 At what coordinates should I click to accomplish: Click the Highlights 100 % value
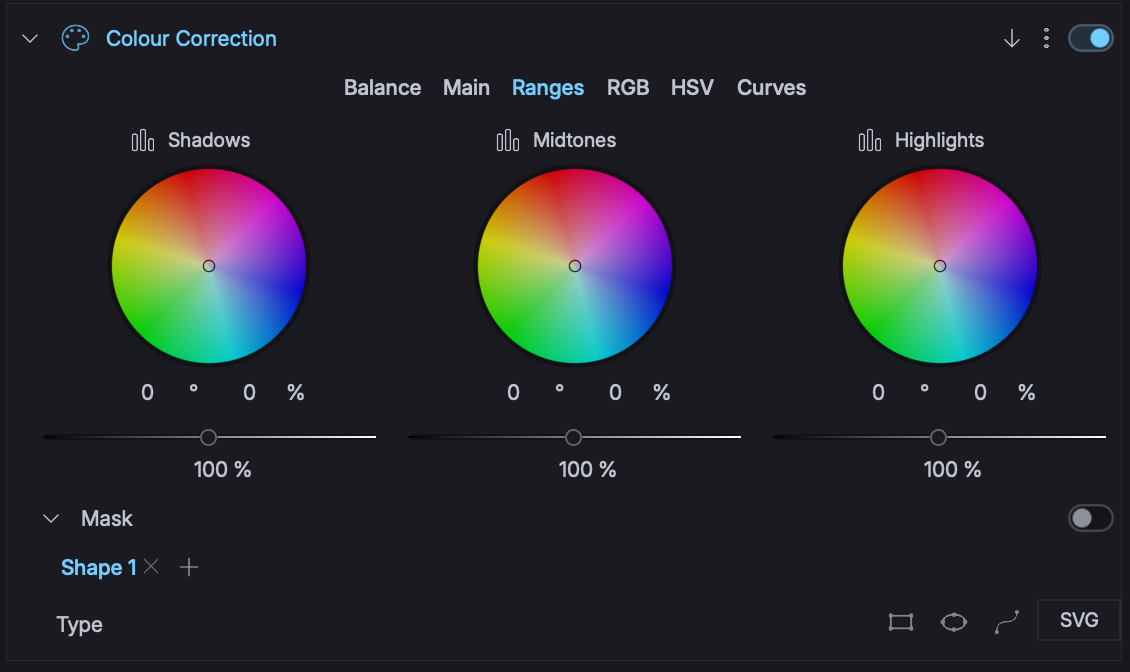953,470
